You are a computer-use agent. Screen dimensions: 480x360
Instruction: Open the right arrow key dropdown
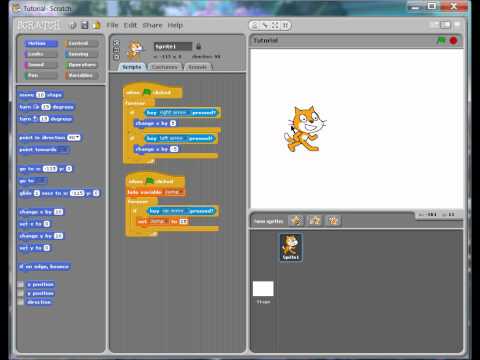[174, 113]
